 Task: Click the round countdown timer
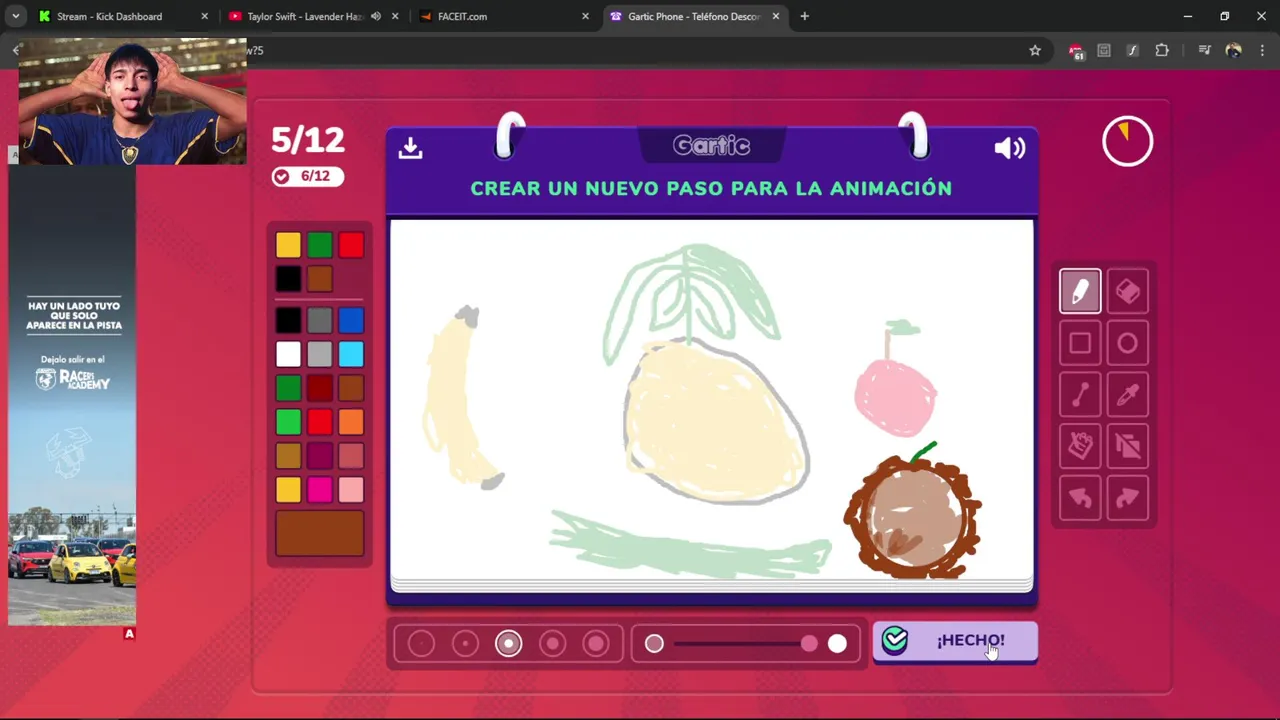click(1128, 142)
